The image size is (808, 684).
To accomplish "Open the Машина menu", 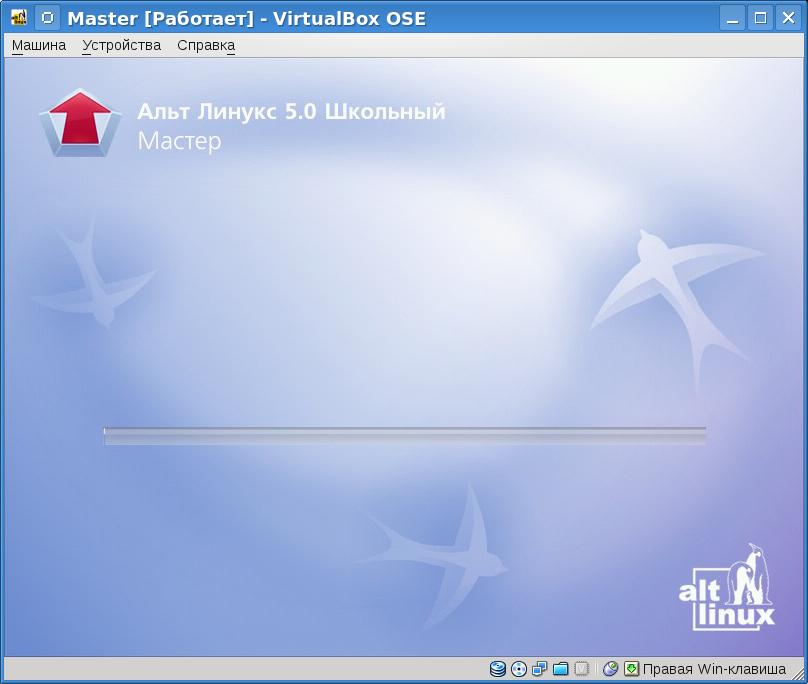I will tap(39, 45).
